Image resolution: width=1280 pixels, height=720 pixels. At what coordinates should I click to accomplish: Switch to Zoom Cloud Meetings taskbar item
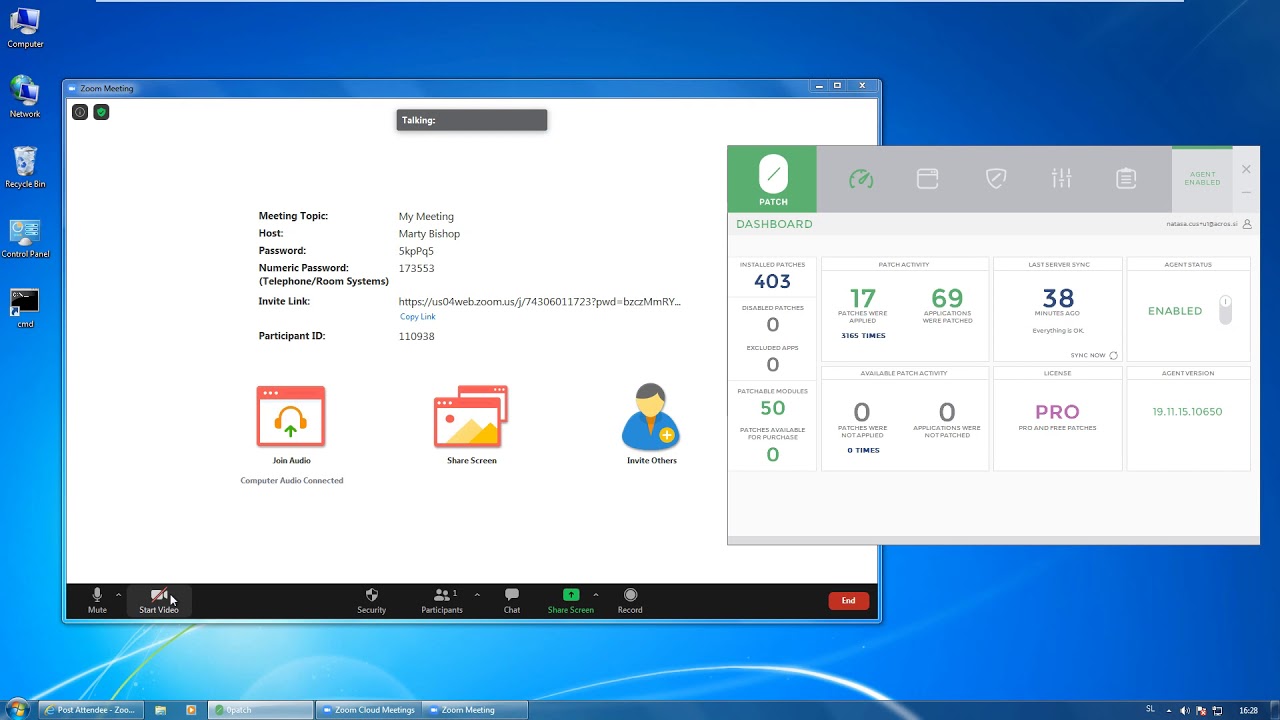(368, 710)
